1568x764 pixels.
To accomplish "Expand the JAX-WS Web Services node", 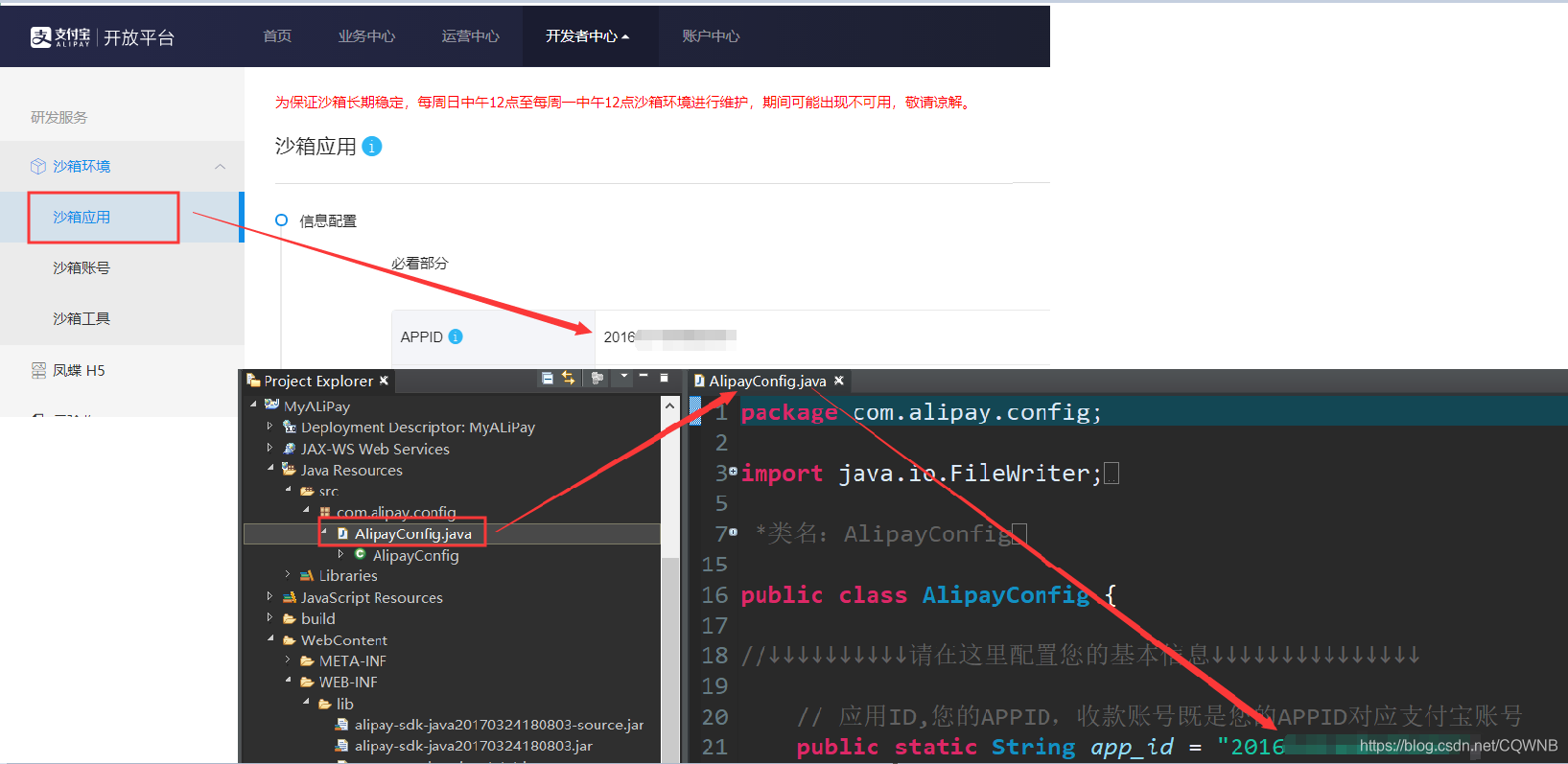I will pos(270,448).
